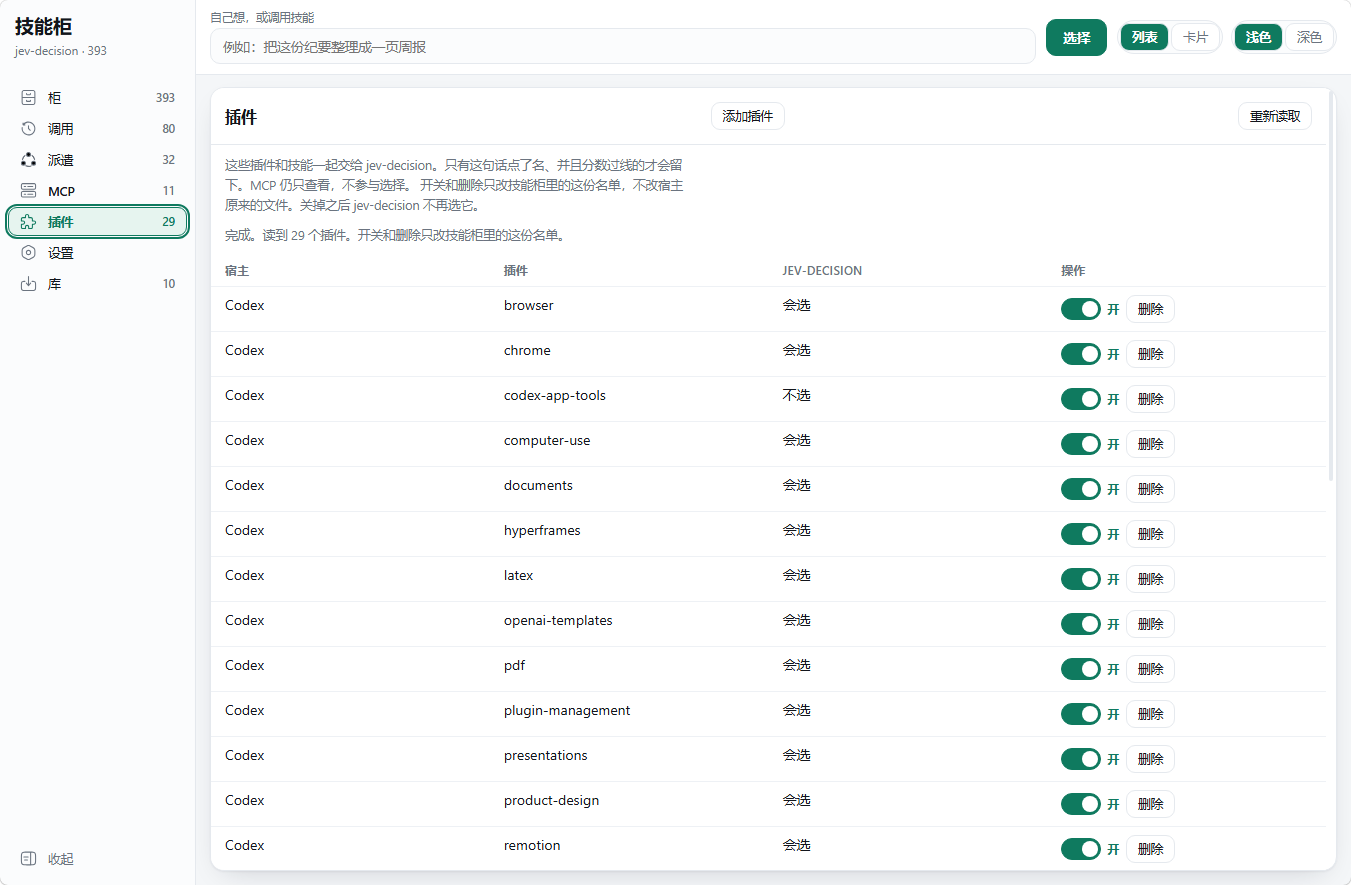Open the 设置 section label in sidebar
The width and height of the screenshot is (1351, 885).
tap(61, 253)
